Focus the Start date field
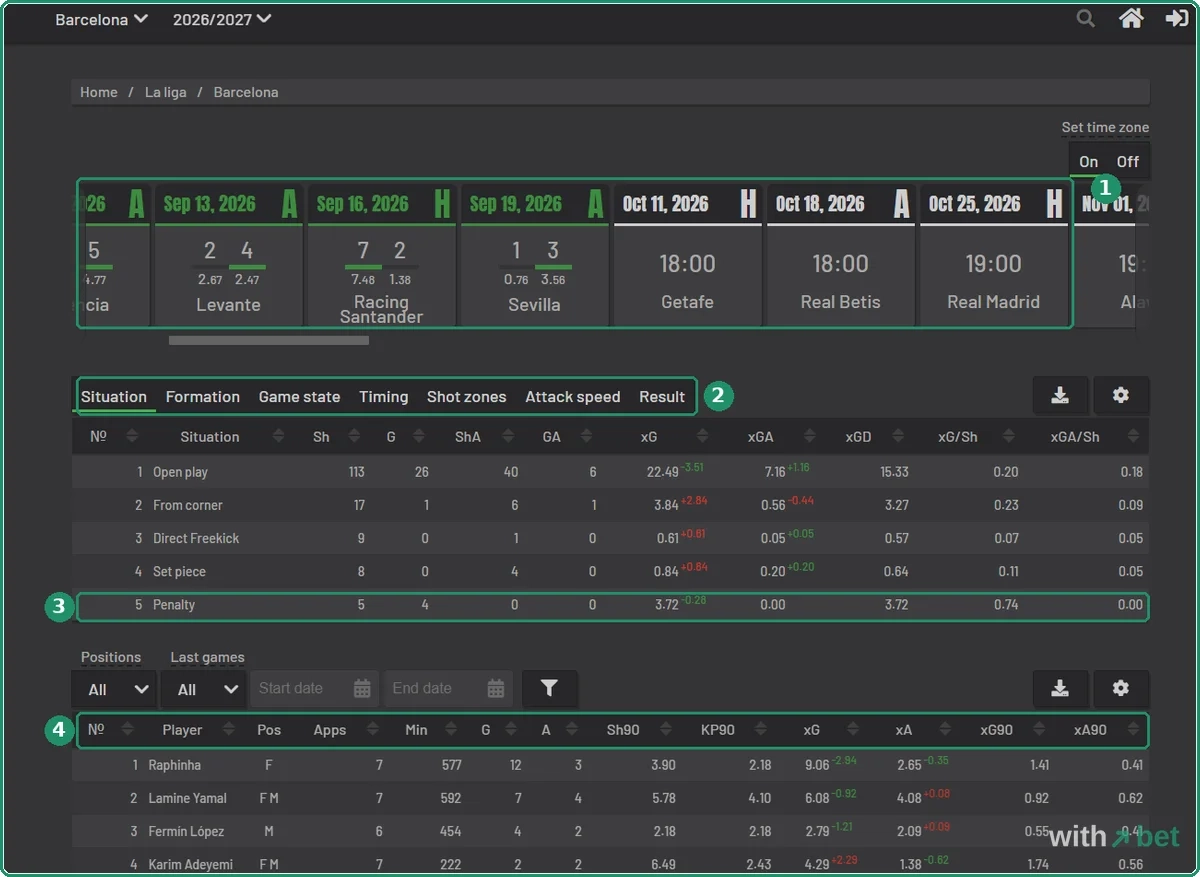Image resolution: width=1200 pixels, height=877 pixels. [x=314, y=688]
